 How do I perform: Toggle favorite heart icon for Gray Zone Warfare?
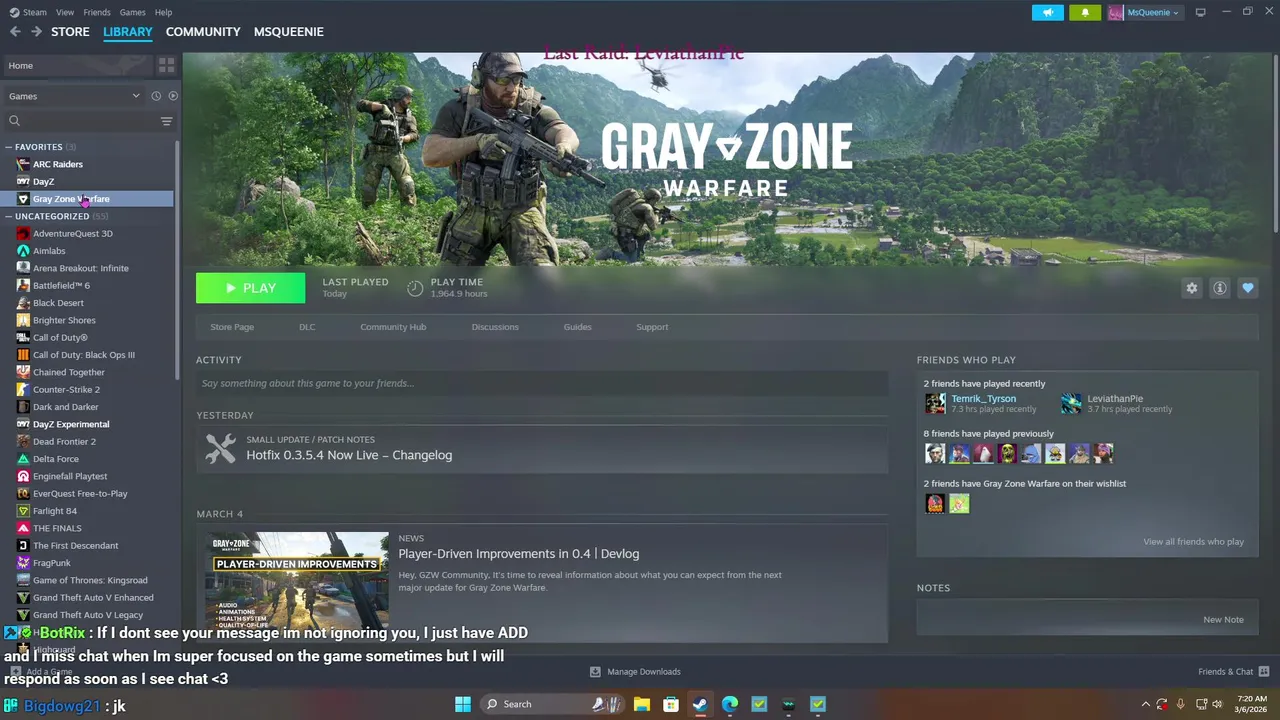coord(1247,288)
